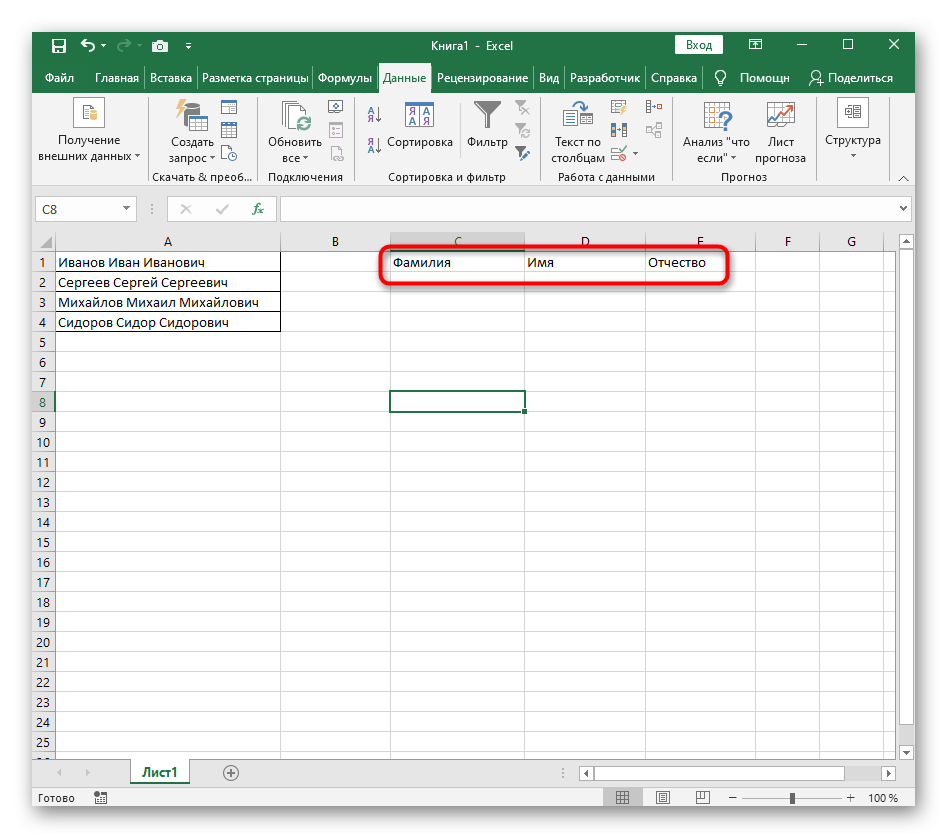Screen dimensions: 947x838
Task: Open the Formulas ribbon tab
Action: click(345, 78)
